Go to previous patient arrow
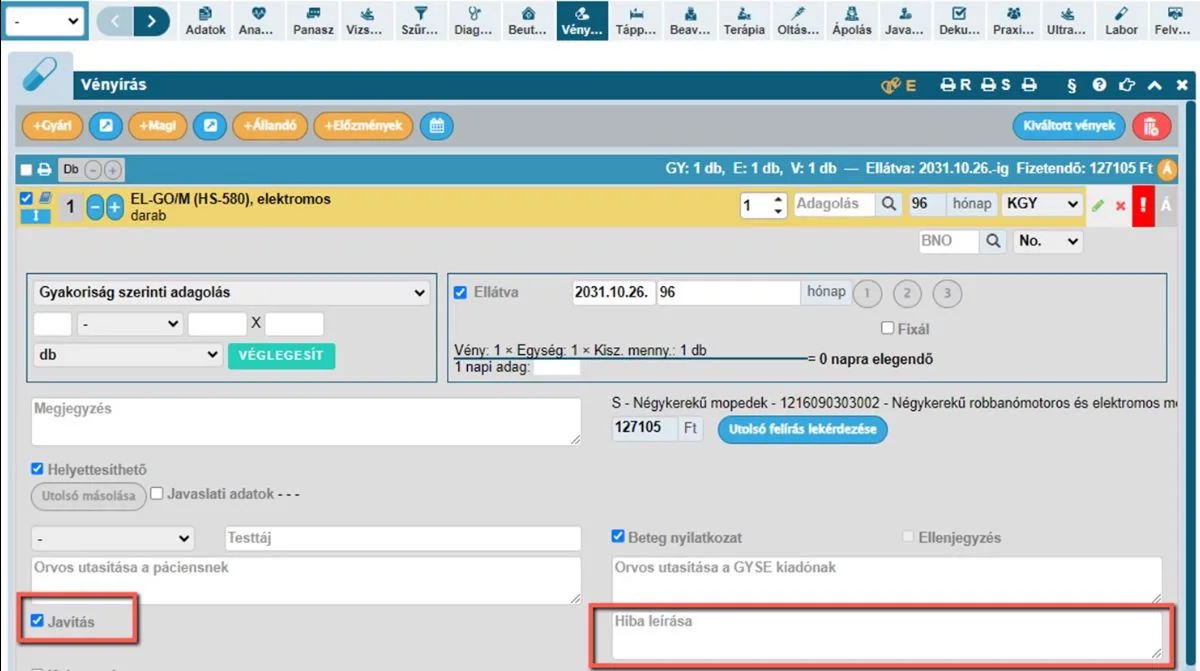This screenshot has width=1200, height=671. point(115,20)
